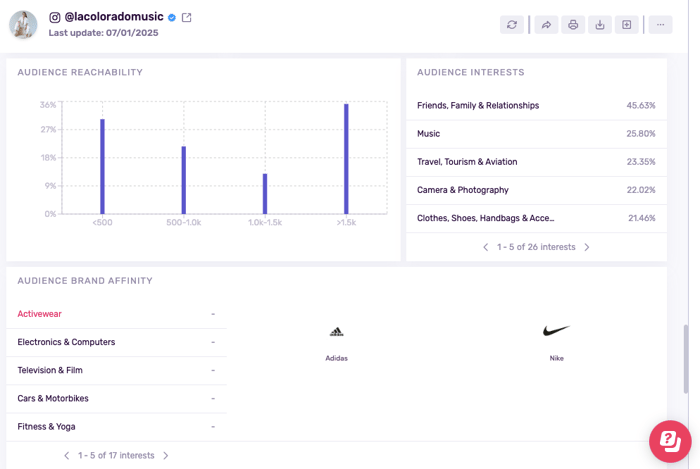Click the Adidas brand logo

[x=336, y=332]
